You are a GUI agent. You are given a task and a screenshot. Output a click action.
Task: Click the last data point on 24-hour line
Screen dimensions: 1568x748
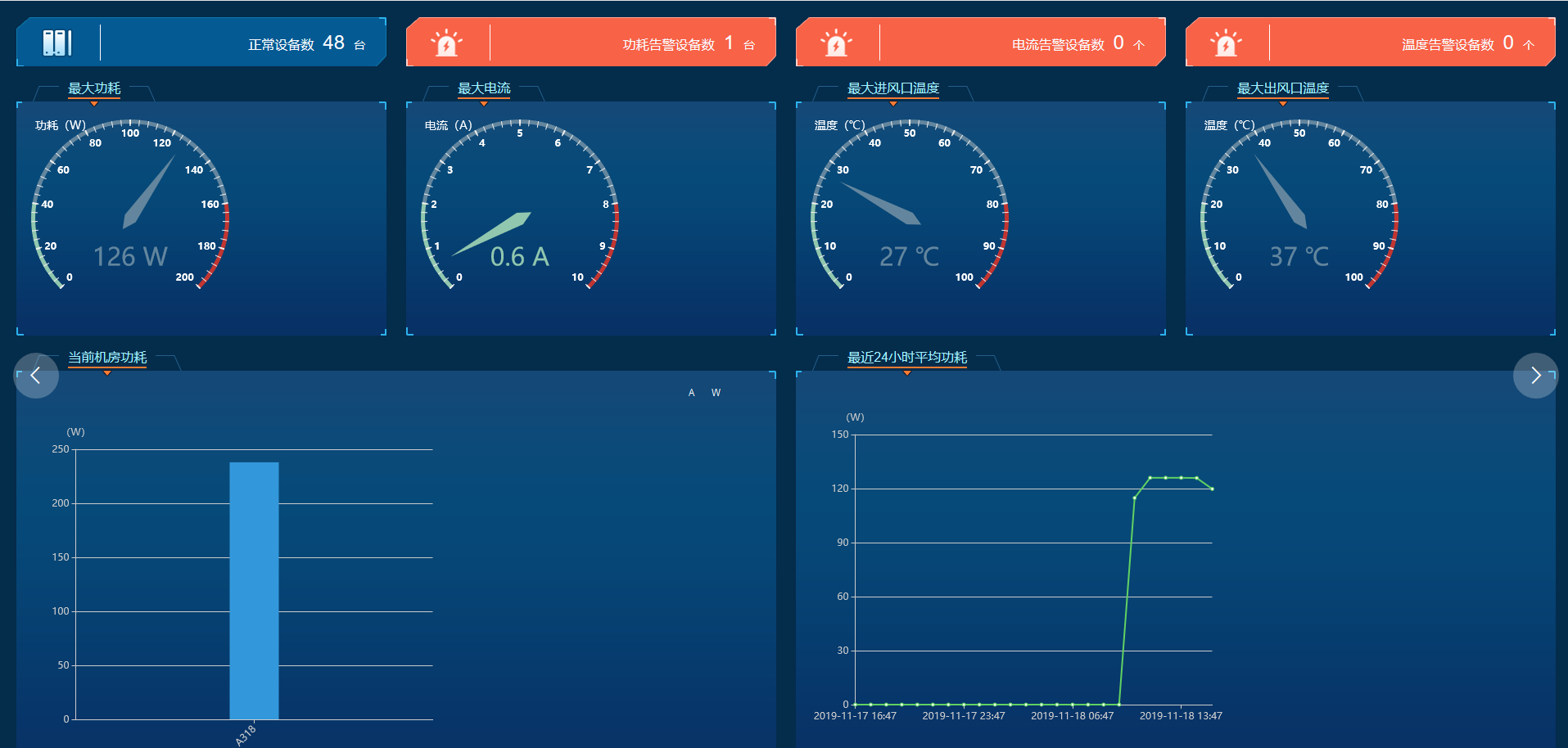pyautogui.click(x=1212, y=489)
